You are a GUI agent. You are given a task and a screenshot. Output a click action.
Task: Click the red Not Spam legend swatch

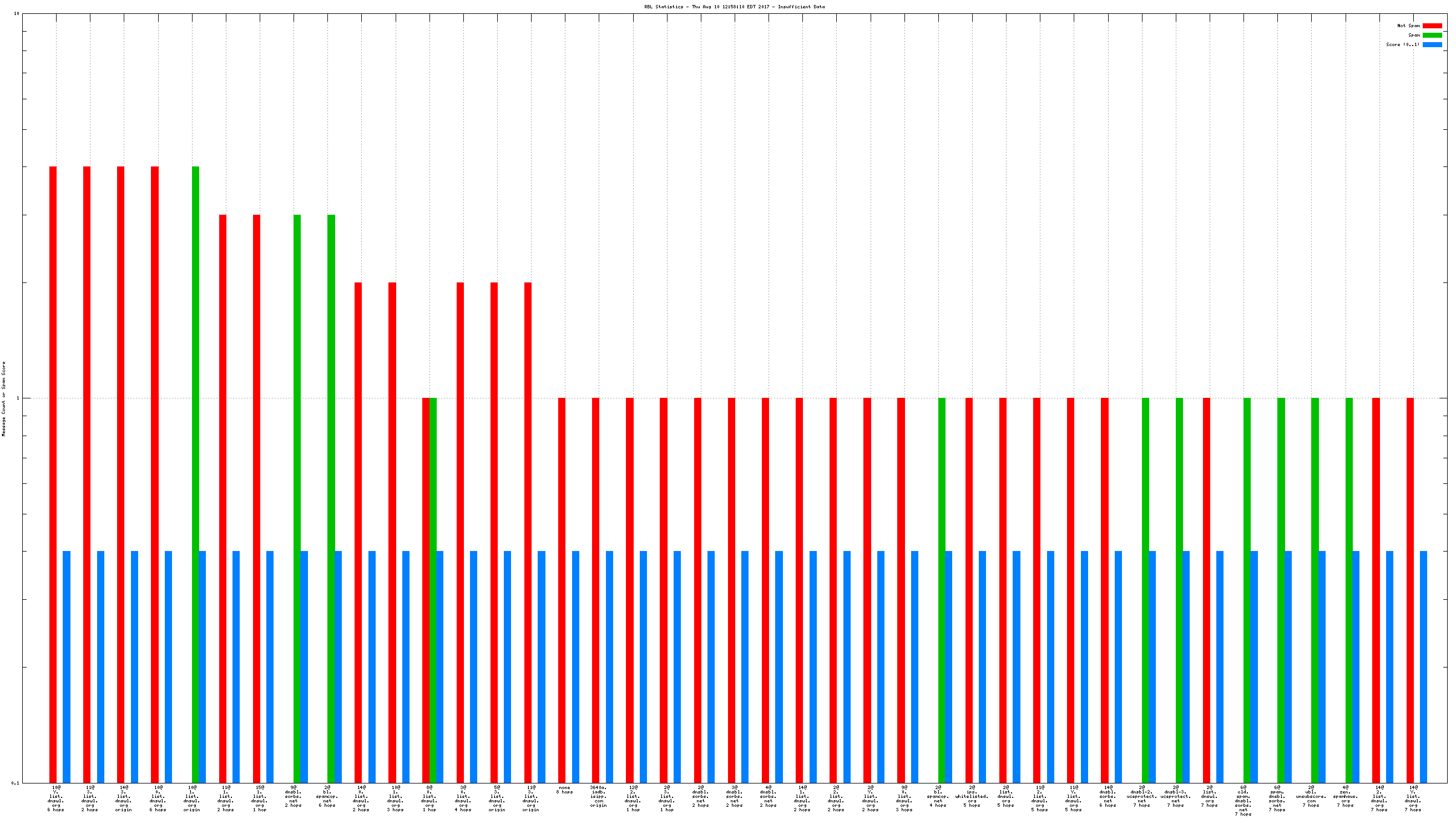[x=1432, y=26]
